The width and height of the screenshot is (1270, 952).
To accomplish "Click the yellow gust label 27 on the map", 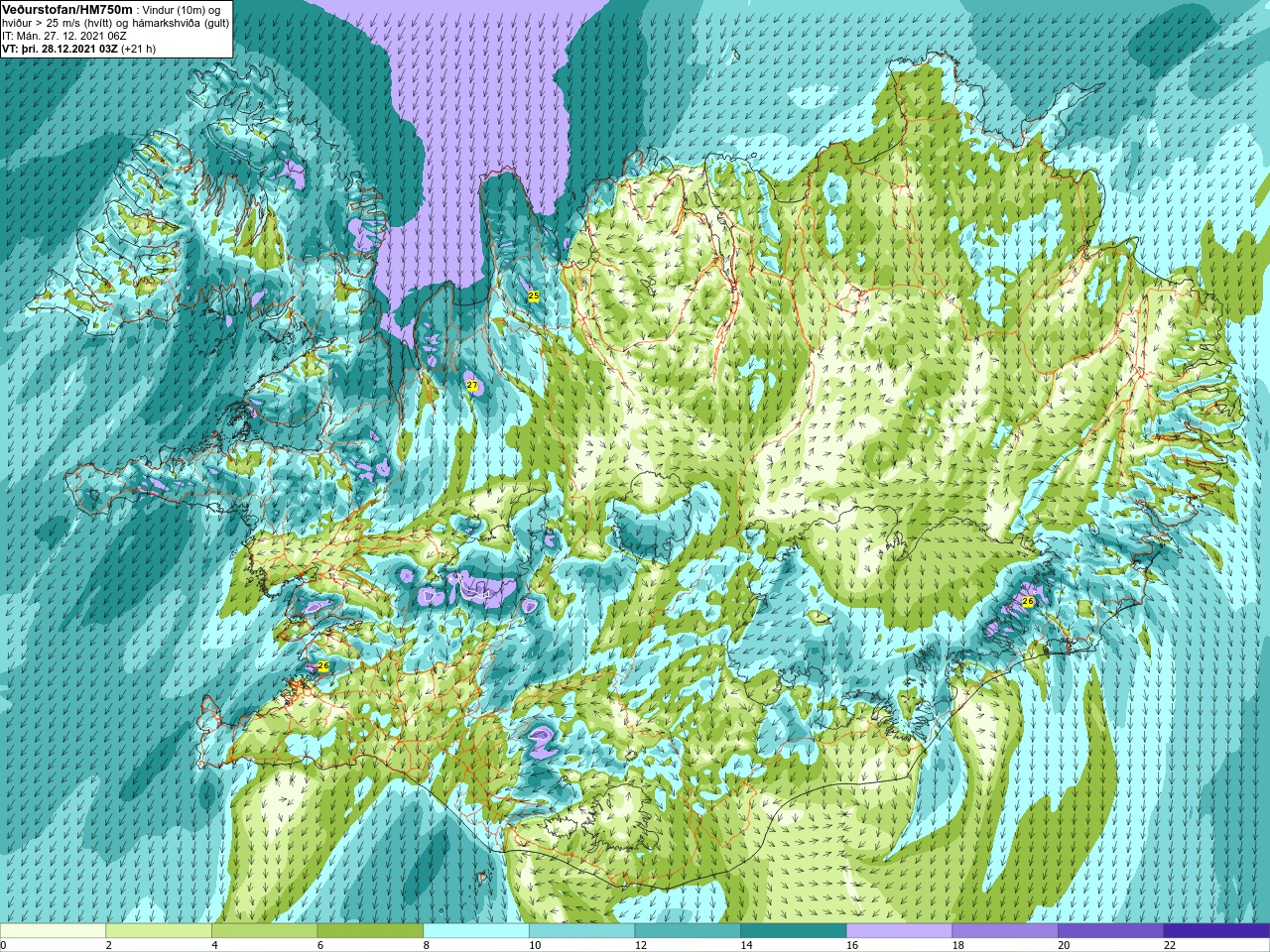I will [472, 385].
